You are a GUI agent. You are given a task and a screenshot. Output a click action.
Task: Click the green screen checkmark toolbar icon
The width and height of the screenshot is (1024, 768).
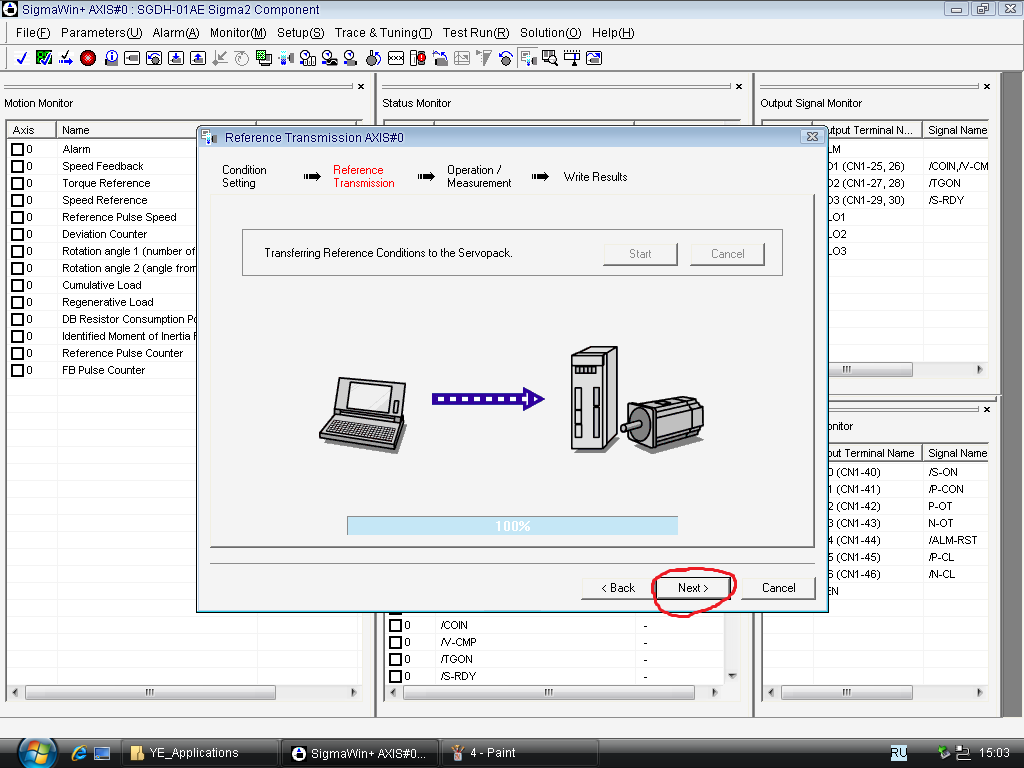coord(44,58)
